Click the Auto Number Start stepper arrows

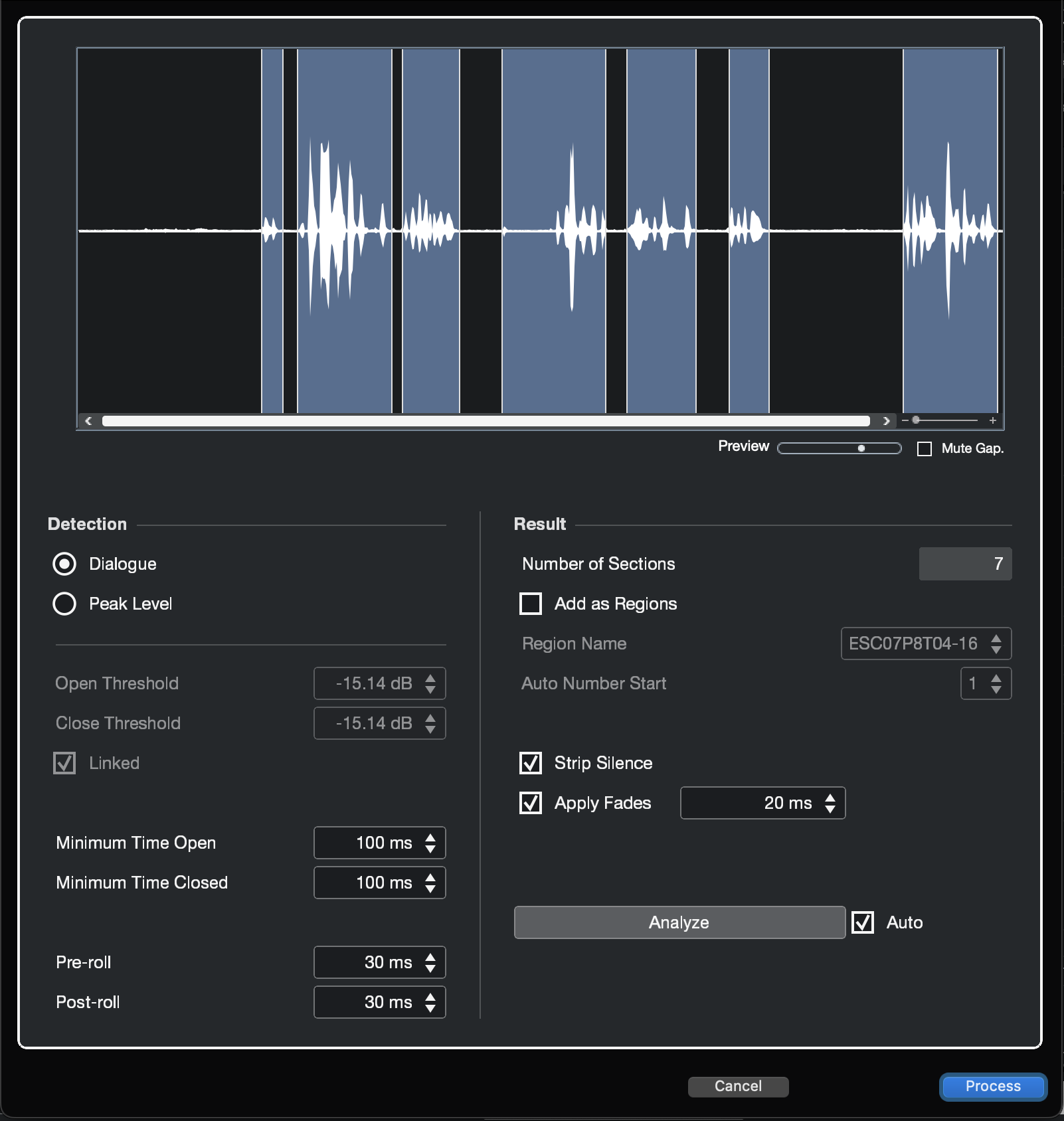(x=996, y=683)
